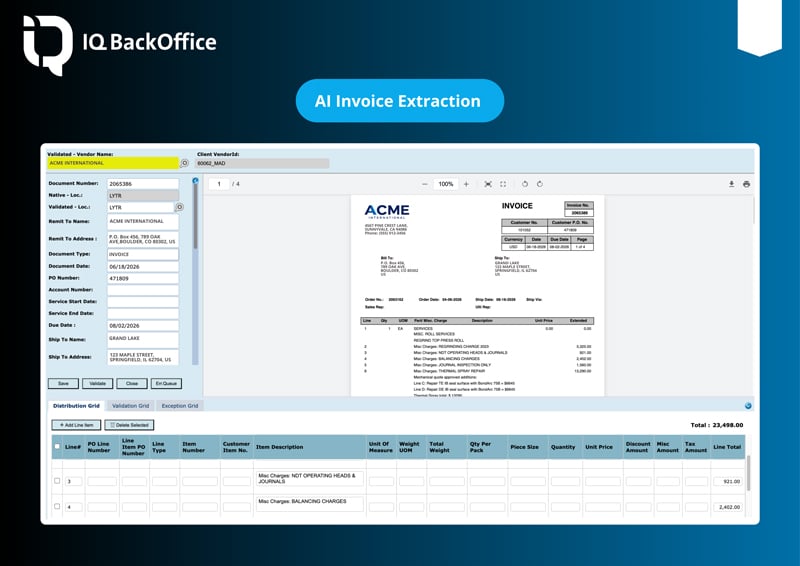Click the ACME logo in the invoice
The image size is (800, 566).
point(387,211)
